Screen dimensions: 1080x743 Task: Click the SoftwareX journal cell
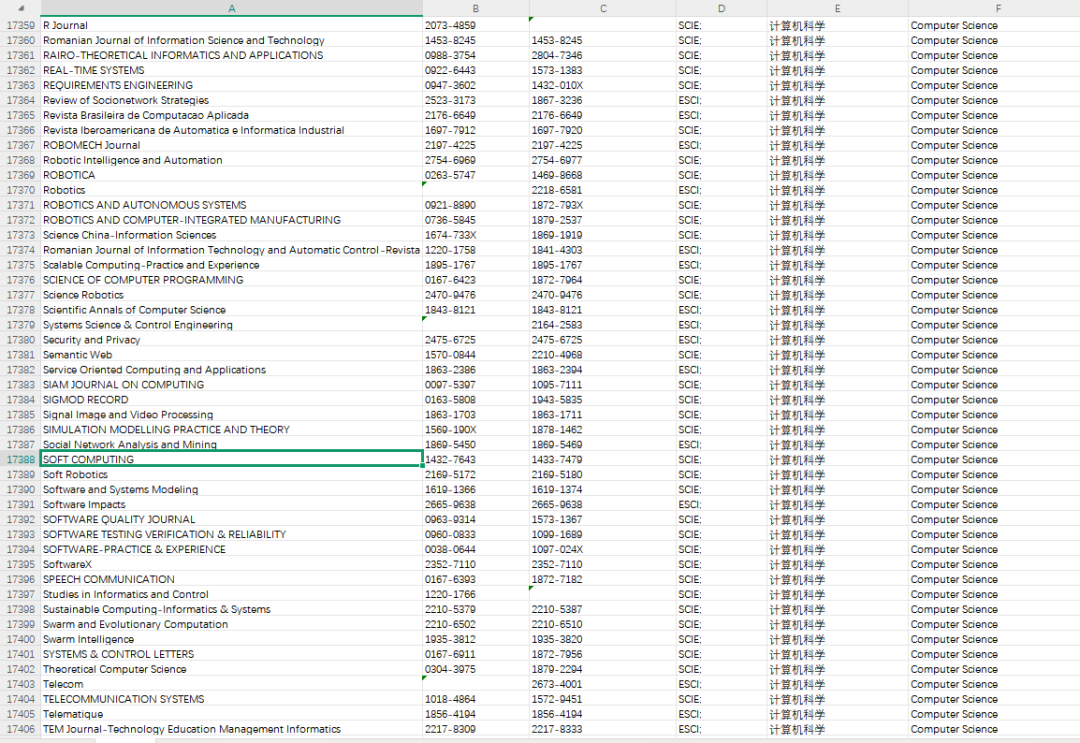tap(231, 565)
